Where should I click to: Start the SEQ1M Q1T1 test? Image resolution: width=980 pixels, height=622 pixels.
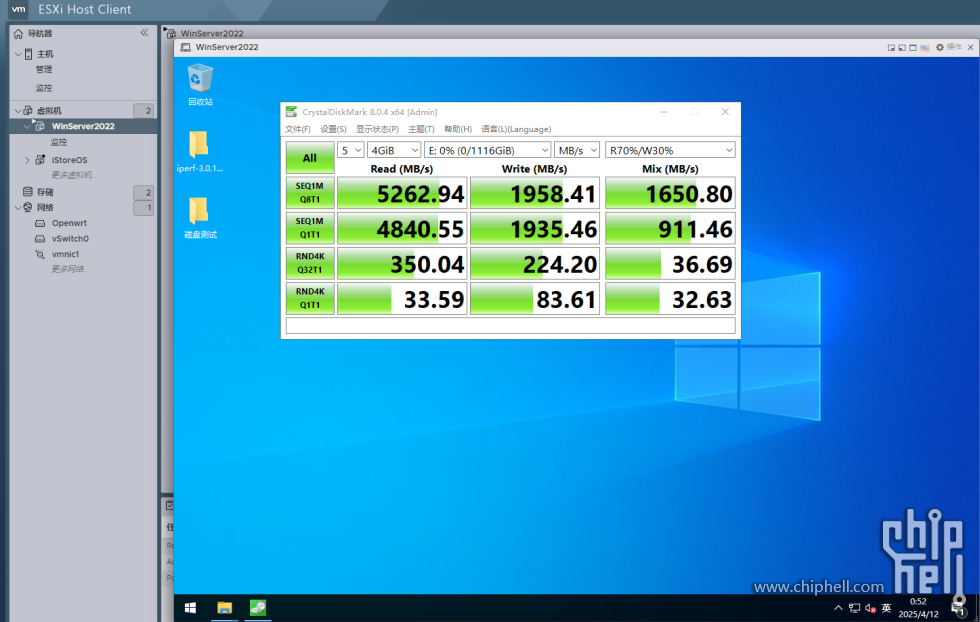[310, 228]
